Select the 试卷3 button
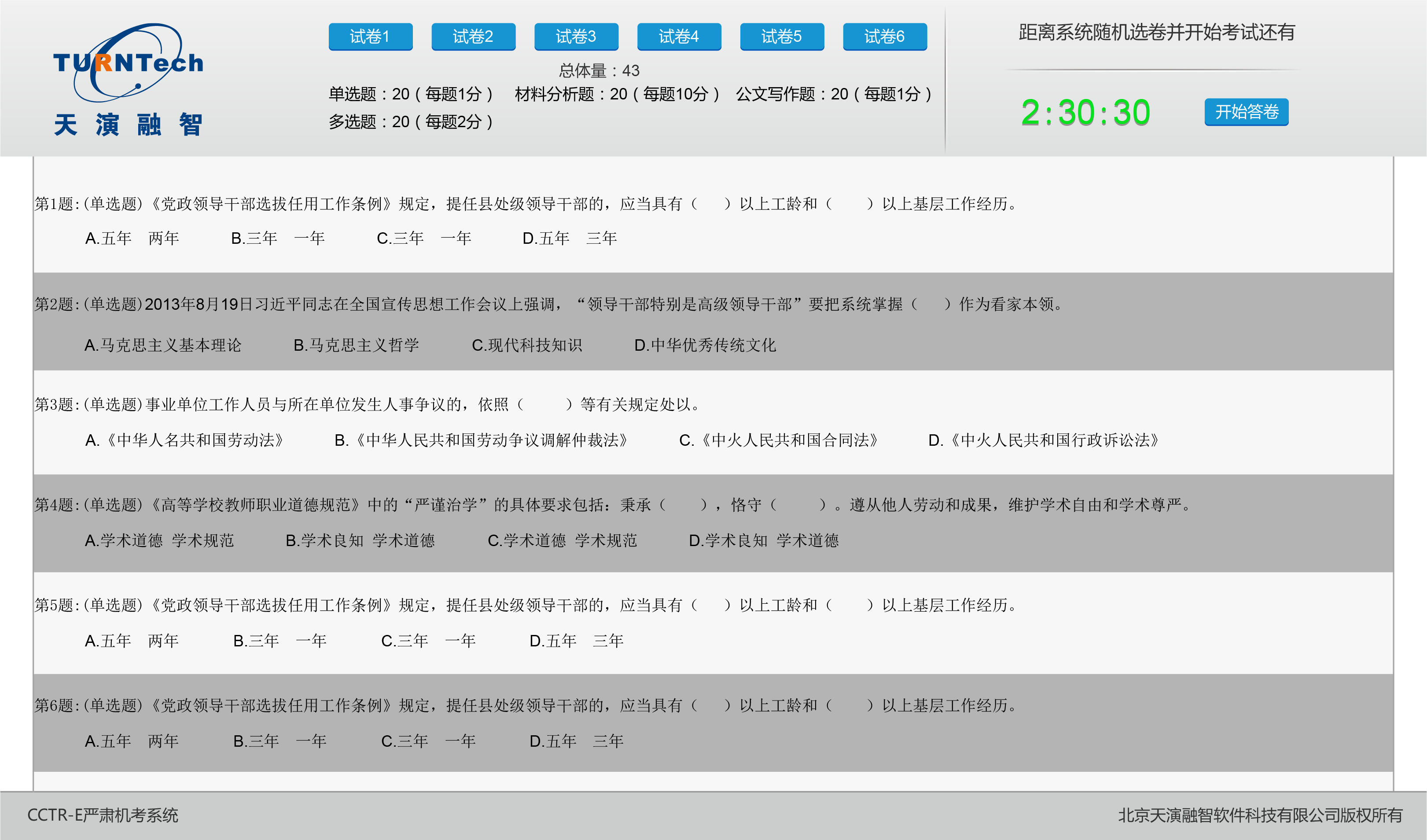The image size is (1427, 840). [576, 37]
